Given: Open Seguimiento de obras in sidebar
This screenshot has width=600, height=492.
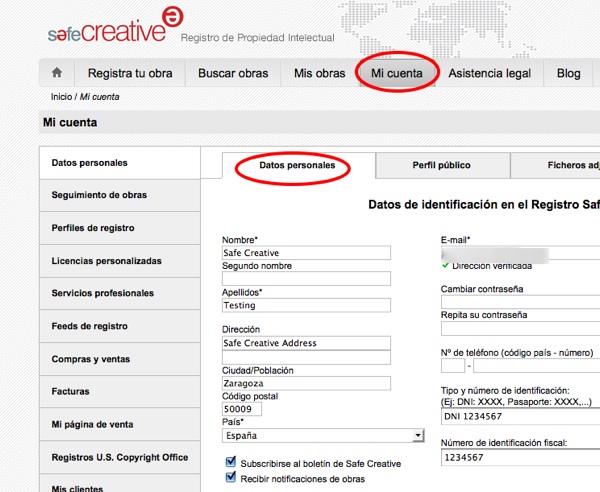Looking at the screenshot, I should point(100,195).
